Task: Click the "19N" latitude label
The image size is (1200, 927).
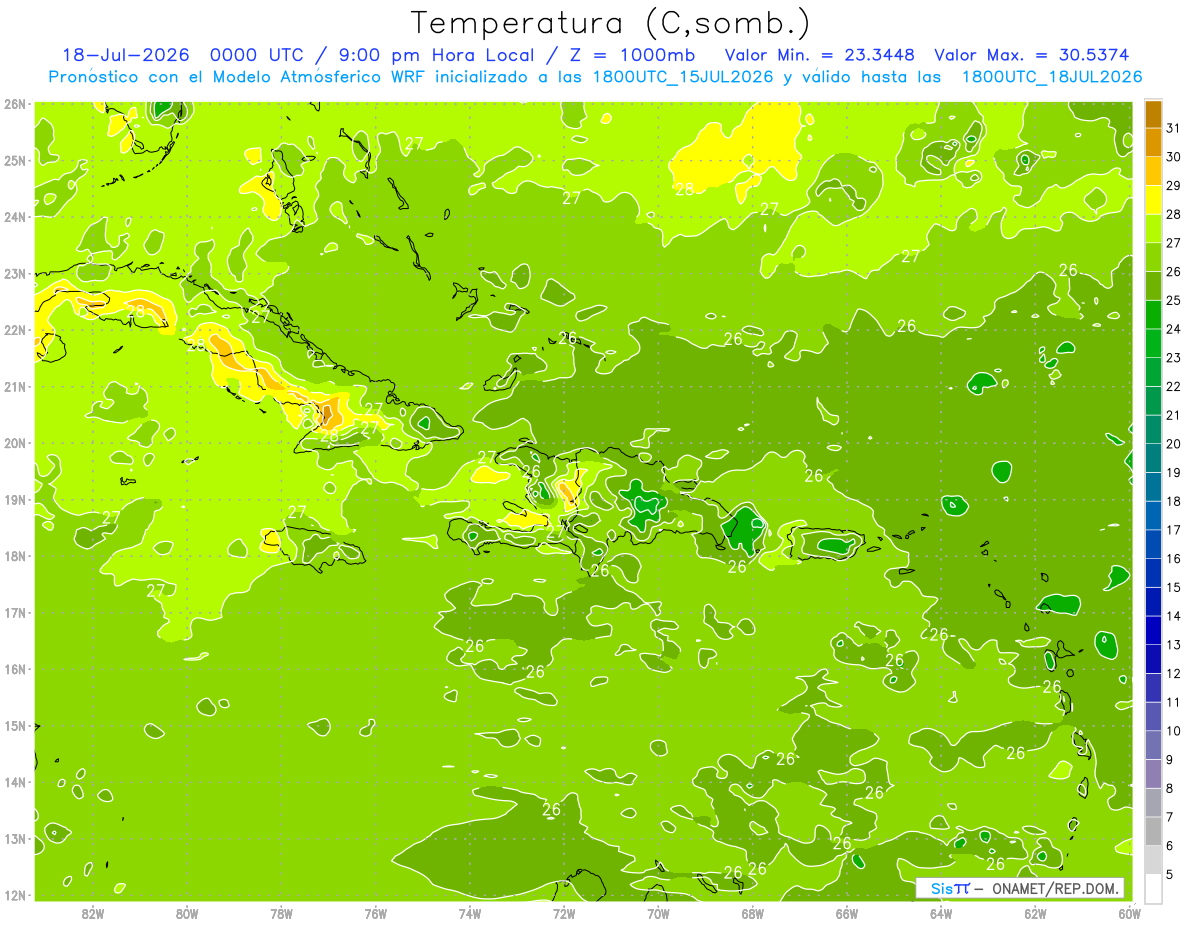Action: click(15, 500)
